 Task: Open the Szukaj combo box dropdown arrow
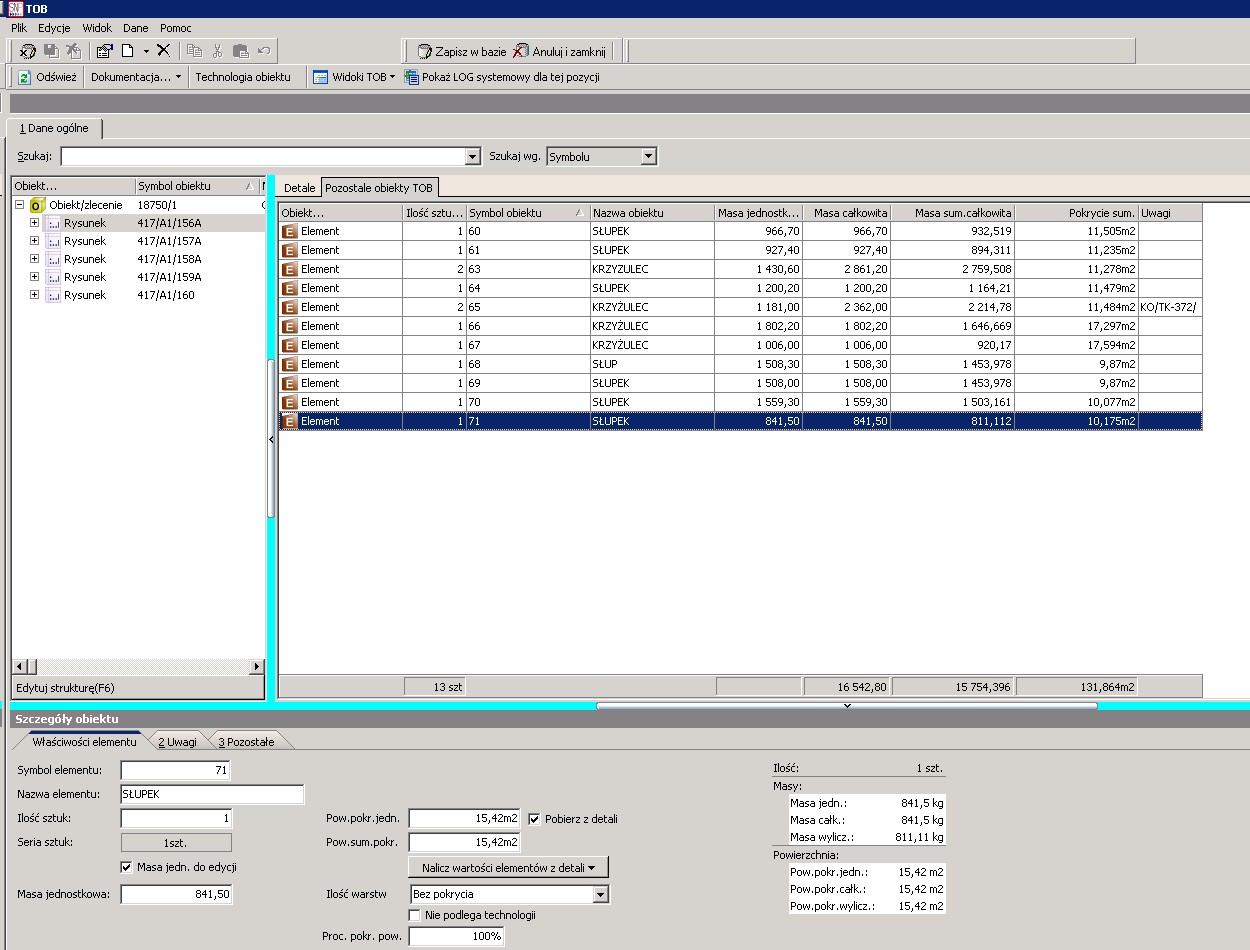pyautogui.click(x=473, y=157)
